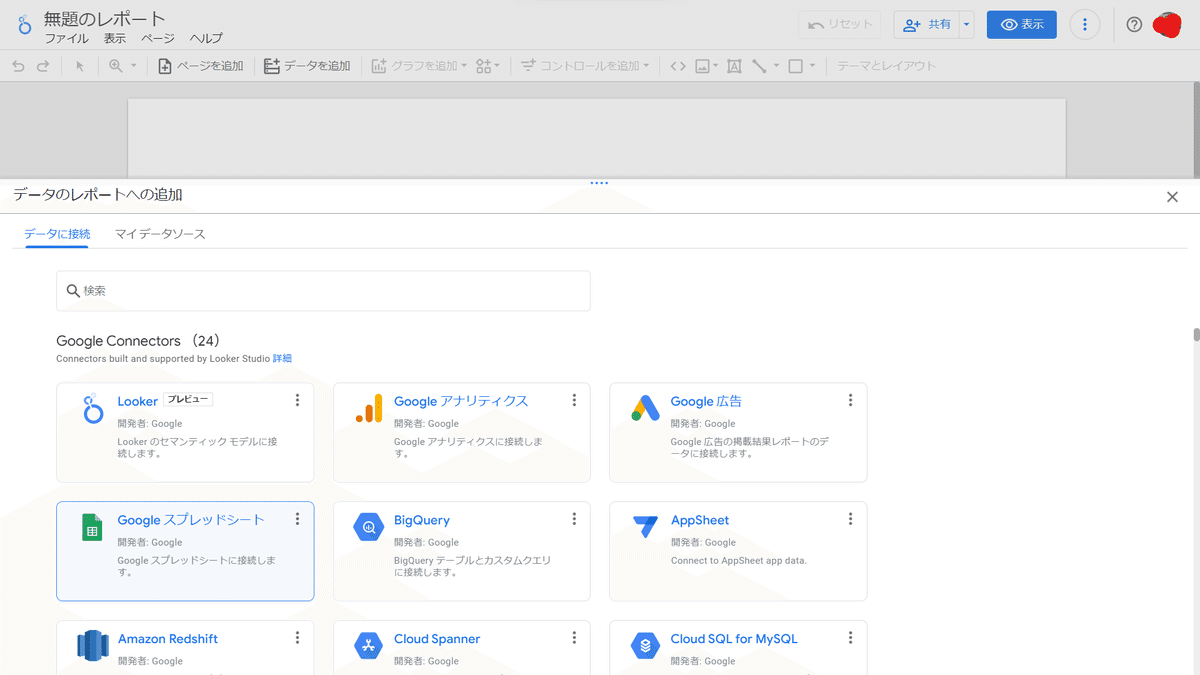Click the BigQuery connector logo

369,527
